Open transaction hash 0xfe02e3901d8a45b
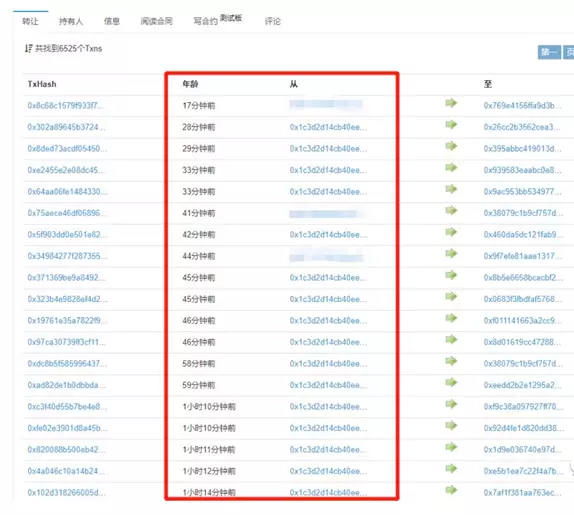574x515 pixels. tap(67, 428)
